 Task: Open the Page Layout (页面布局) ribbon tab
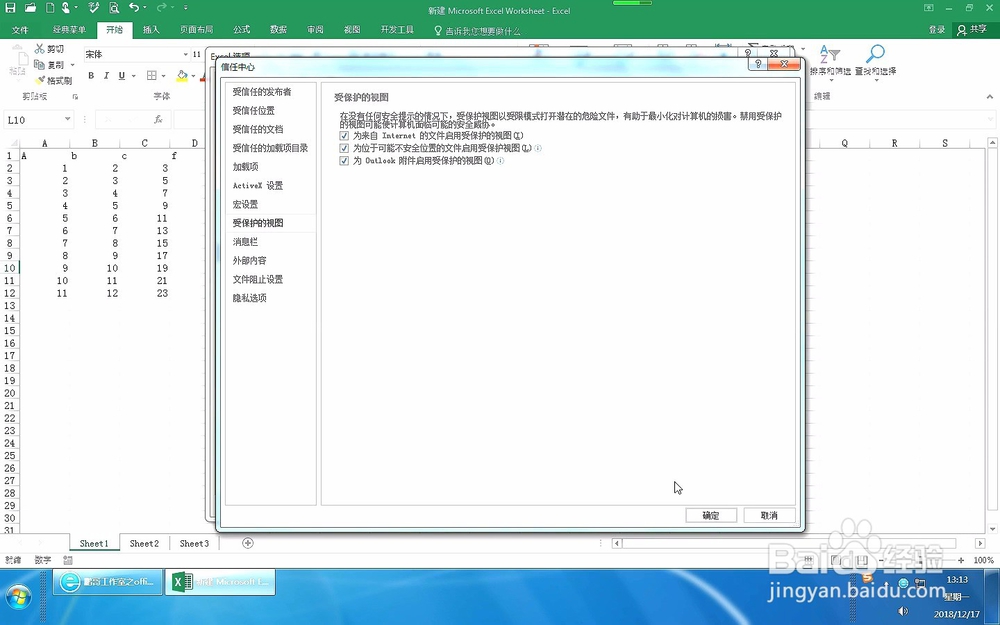point(196,30)
